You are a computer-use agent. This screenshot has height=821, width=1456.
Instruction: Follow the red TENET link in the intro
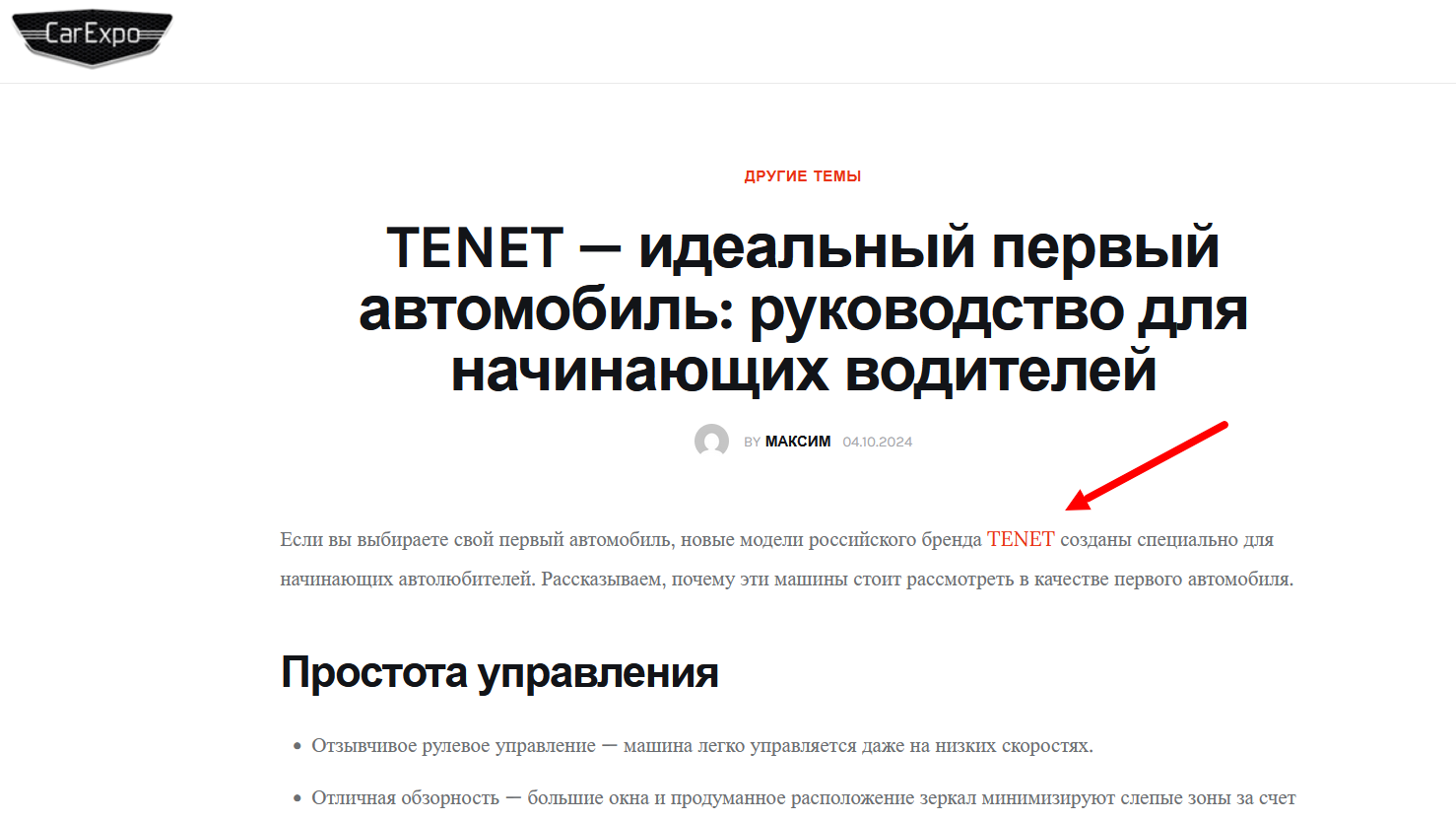point(1020,539)
